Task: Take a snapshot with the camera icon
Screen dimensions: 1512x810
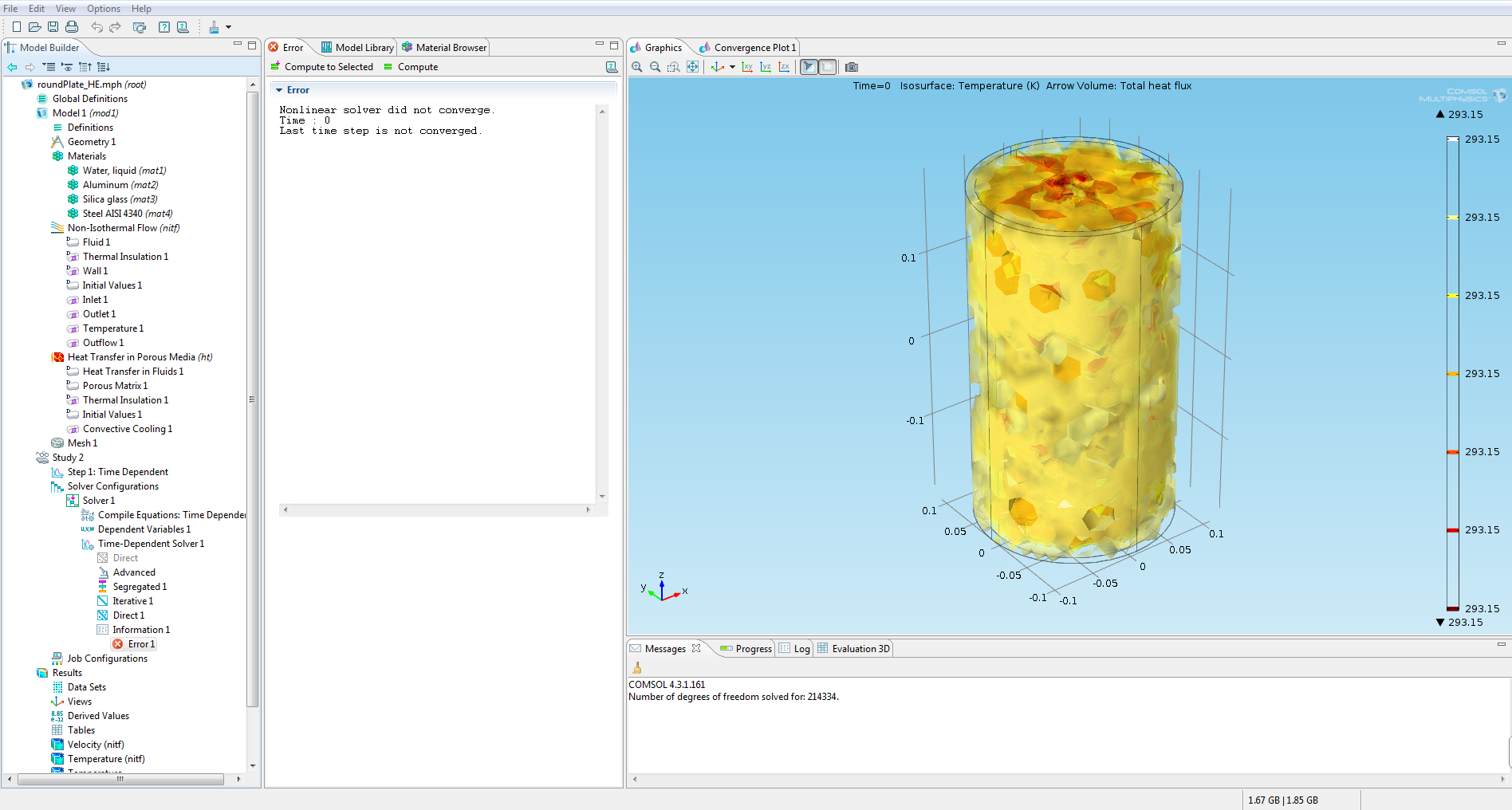Action: coord(852,67)
